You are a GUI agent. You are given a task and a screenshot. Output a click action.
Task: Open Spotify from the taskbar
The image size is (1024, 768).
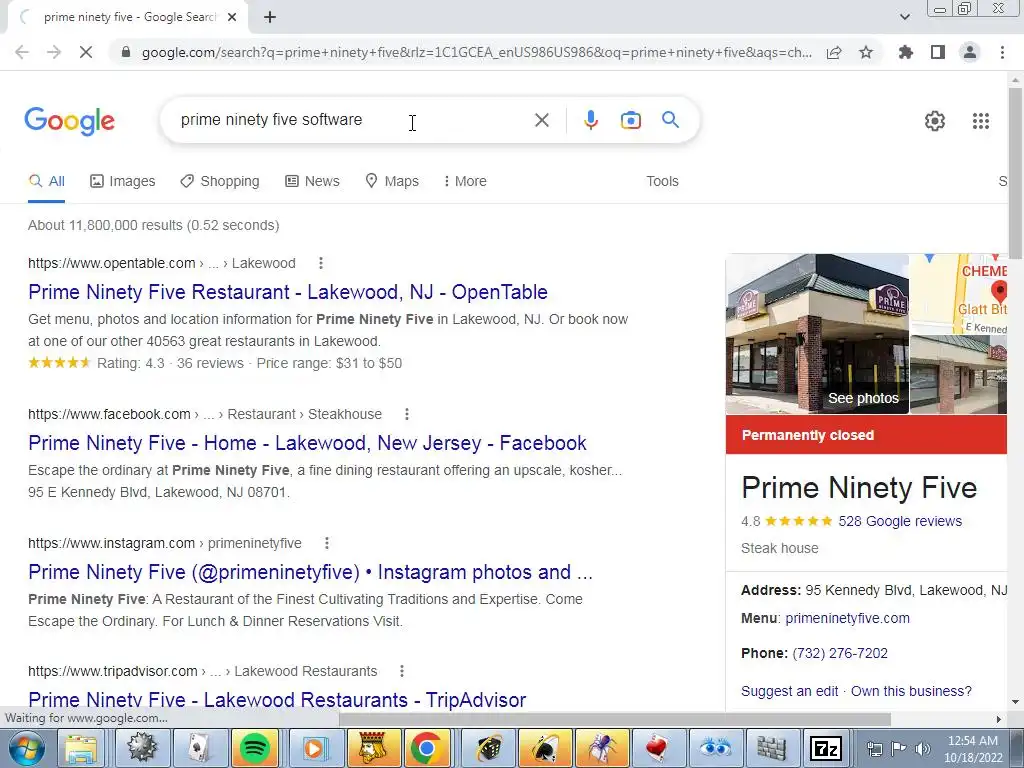[255, 748]
